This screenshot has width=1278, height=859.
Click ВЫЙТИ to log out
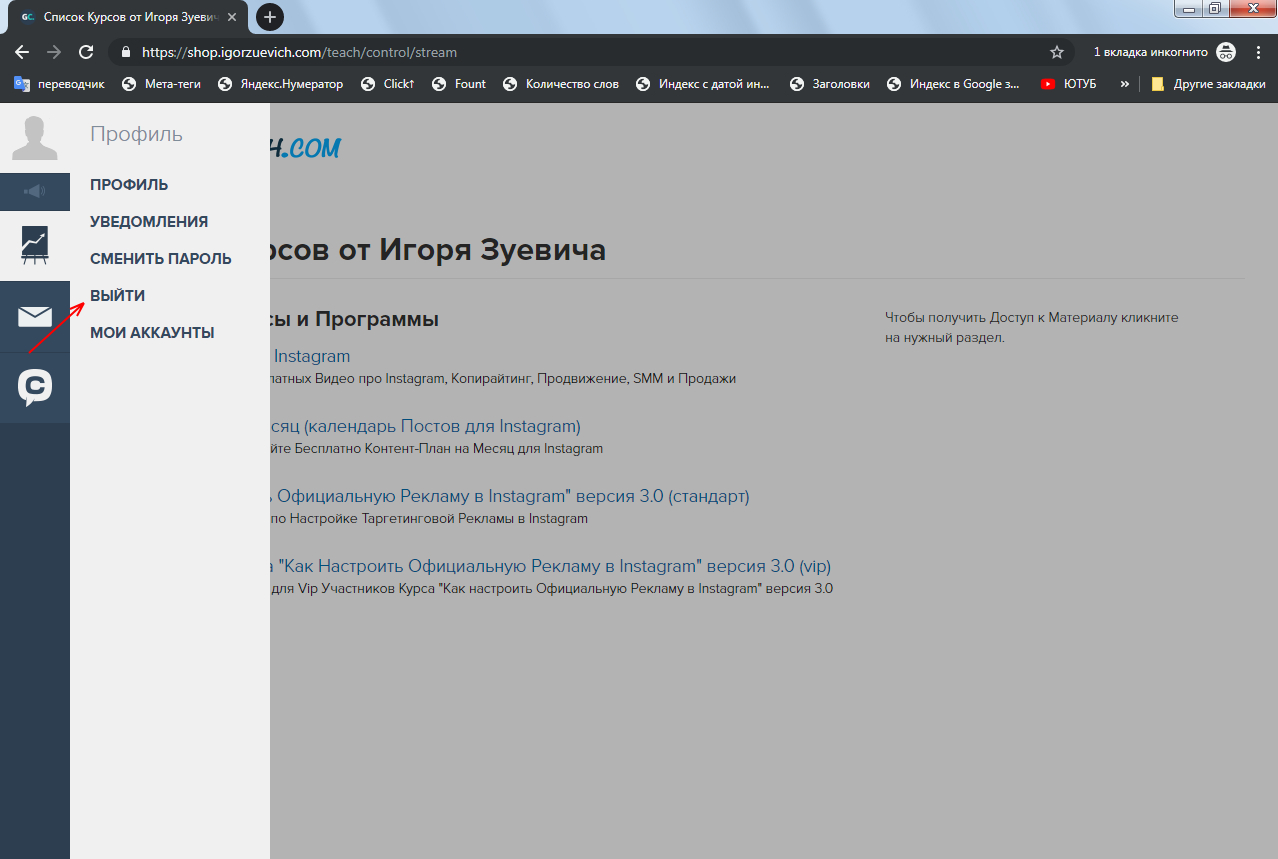(x=118, y=296)
